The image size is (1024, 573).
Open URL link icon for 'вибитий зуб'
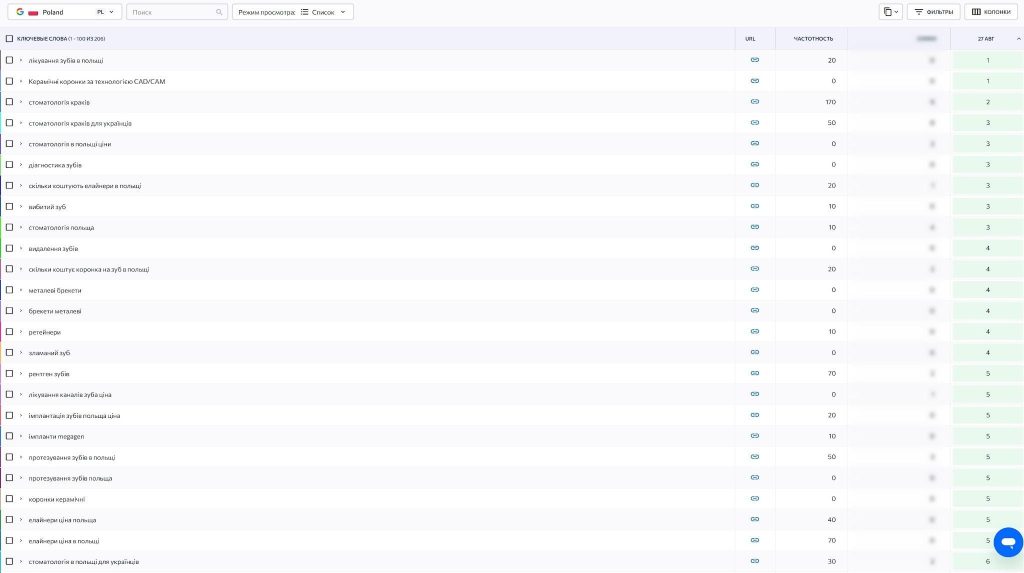click(754, 207)
